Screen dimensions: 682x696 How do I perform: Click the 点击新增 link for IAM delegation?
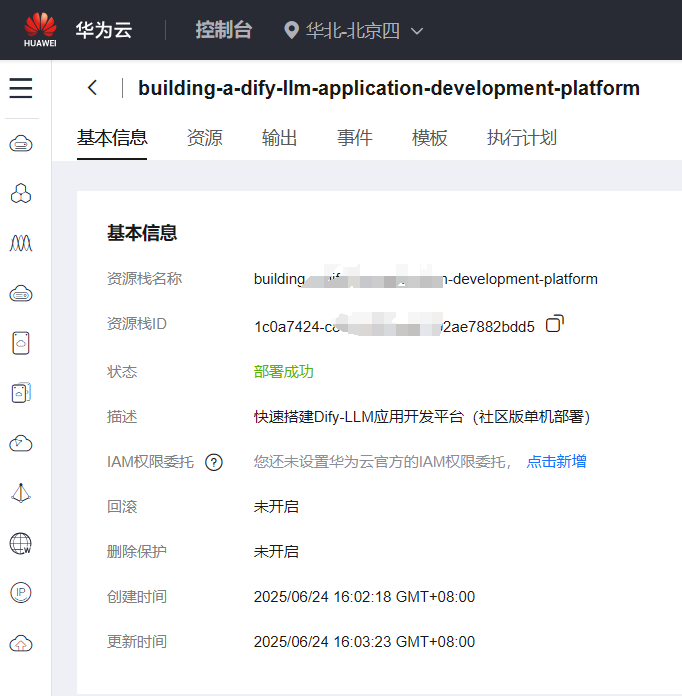[556, 462]
